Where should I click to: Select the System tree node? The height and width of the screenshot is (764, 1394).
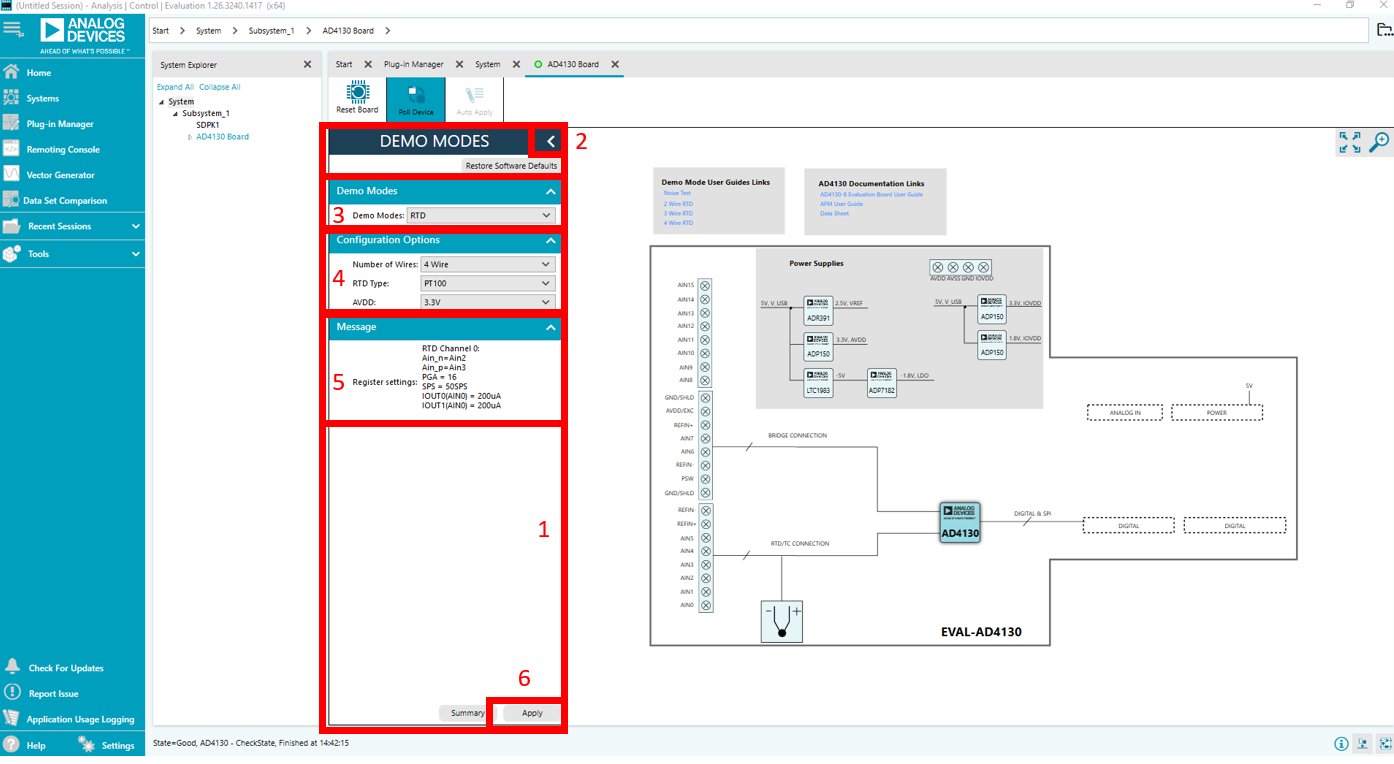tap(181, 101)
